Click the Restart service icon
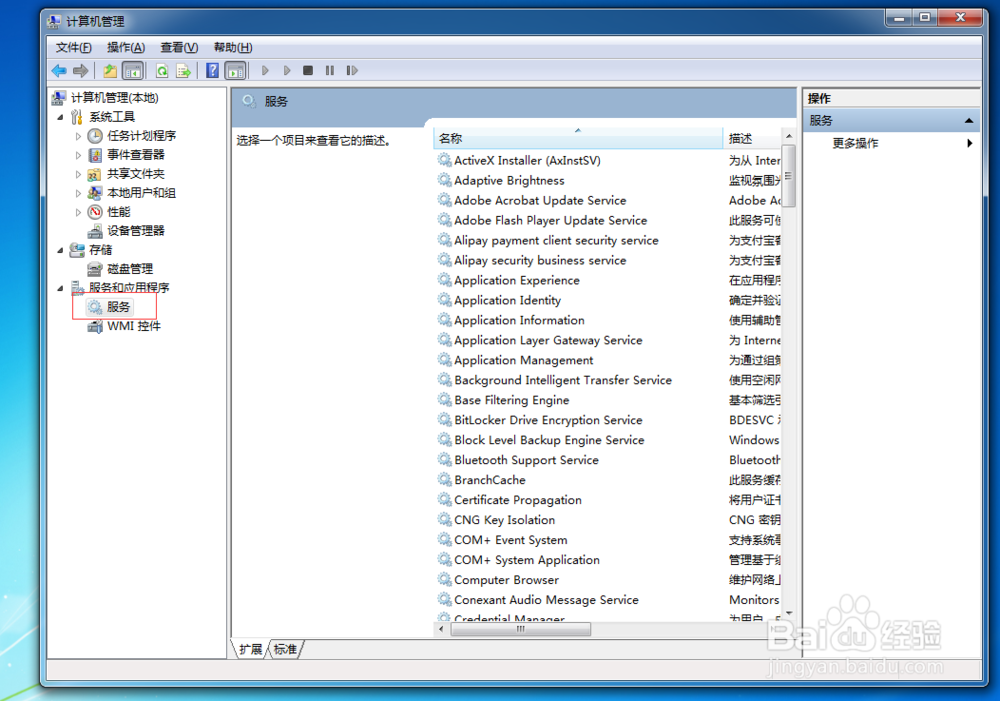 [352, 71]
